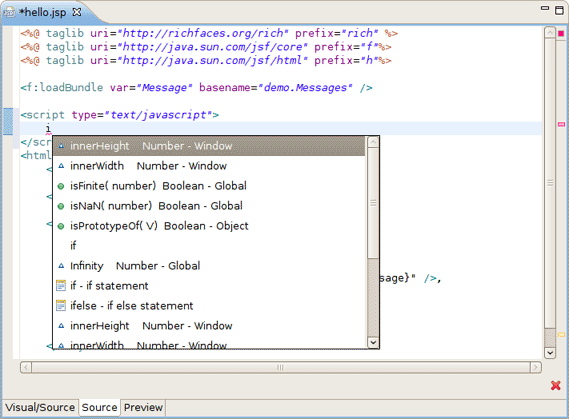Click the template icon beside 'if - if statement'

click(61, 286)
